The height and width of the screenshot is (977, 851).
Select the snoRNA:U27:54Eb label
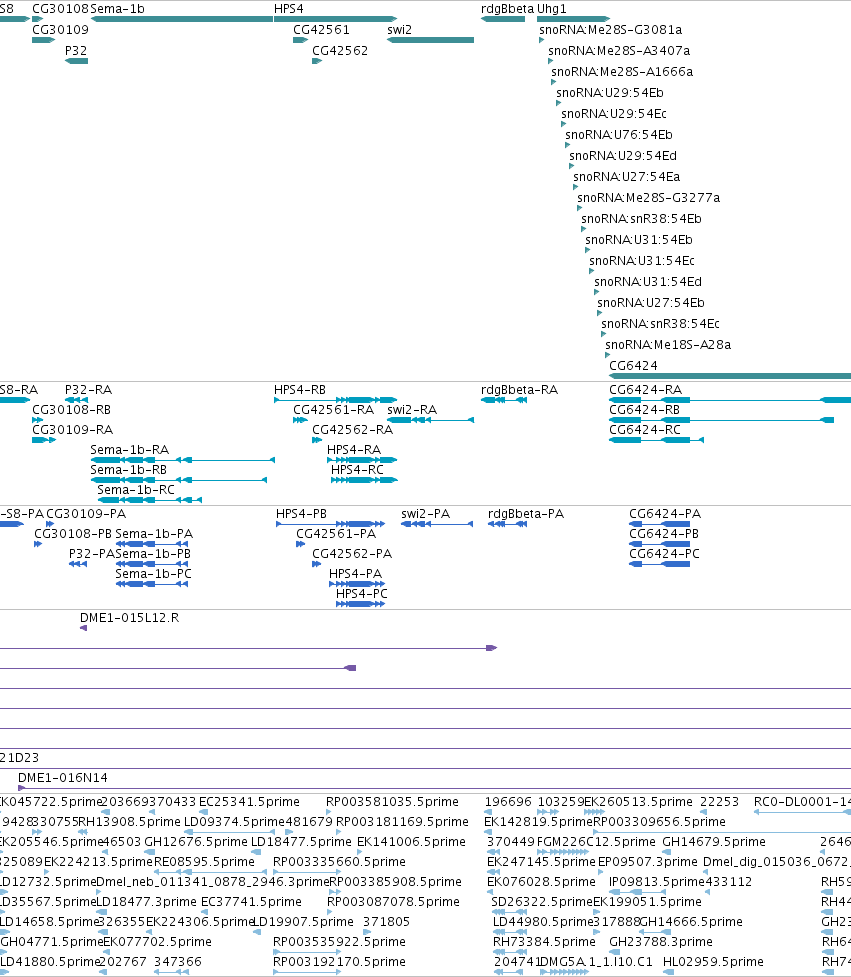[651, 302]
